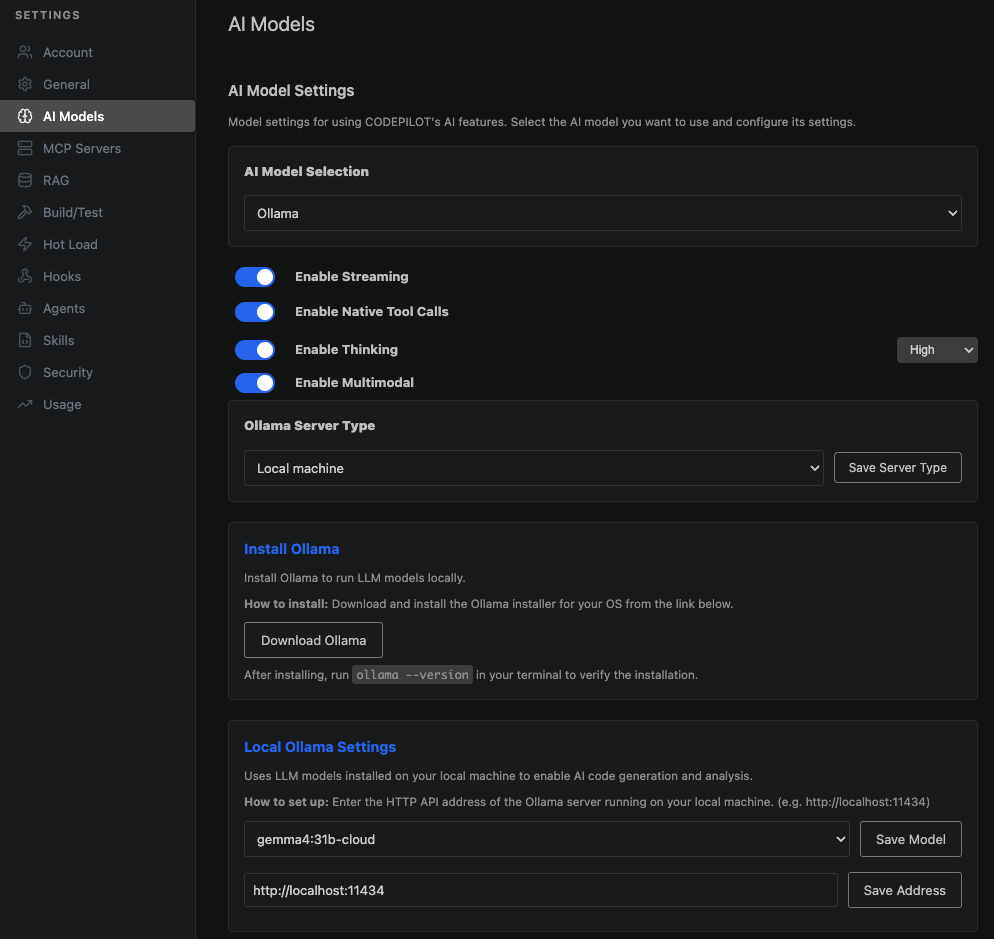The width and height of the screenshot is (994, 939).
Task: Expand the Ollama Server Type Local machine dropdown
Action: click(534, 468)
